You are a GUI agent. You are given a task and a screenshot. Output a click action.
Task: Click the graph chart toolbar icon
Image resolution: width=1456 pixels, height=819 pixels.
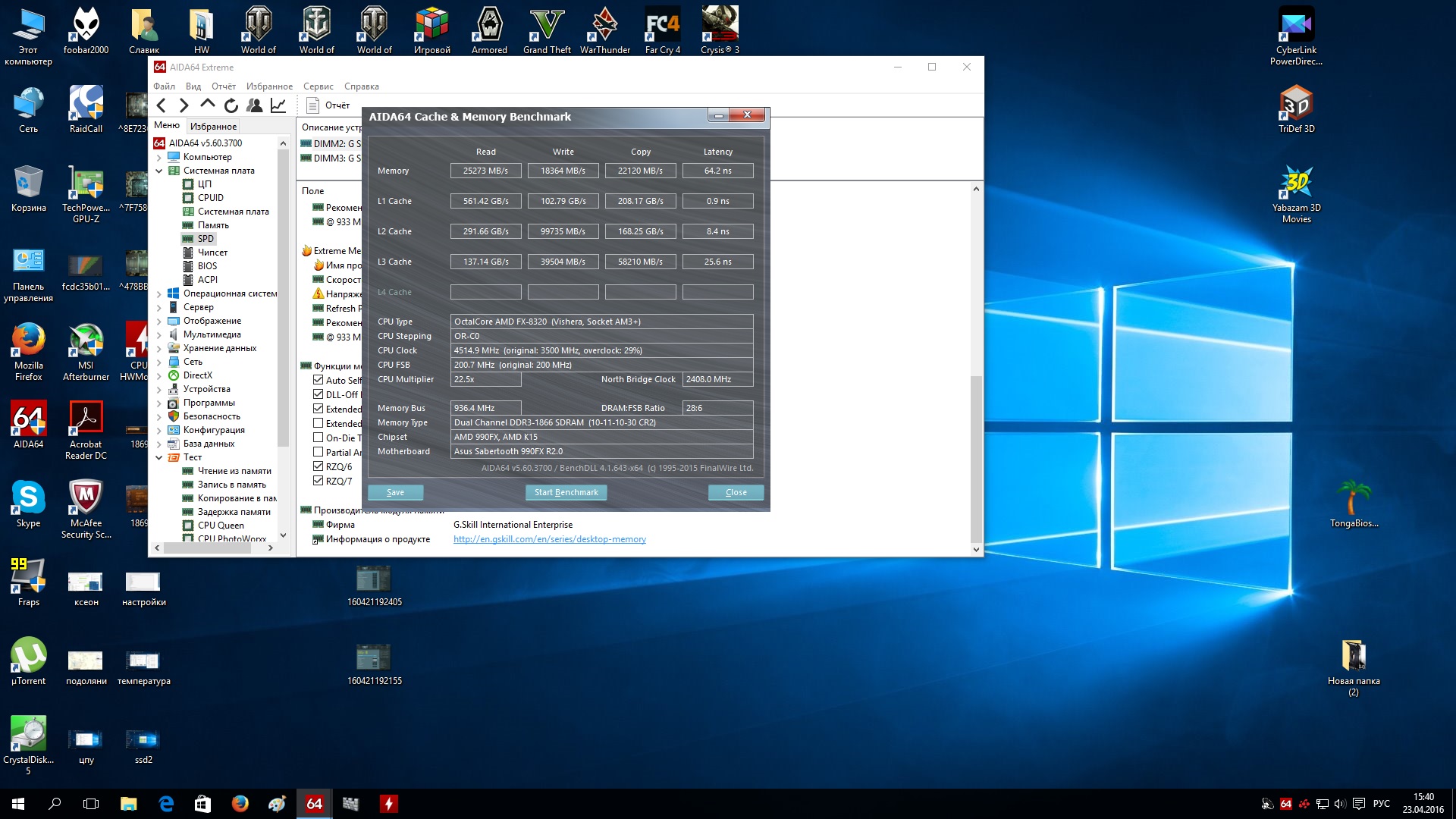pyautogui.click(x=278, y=105)
